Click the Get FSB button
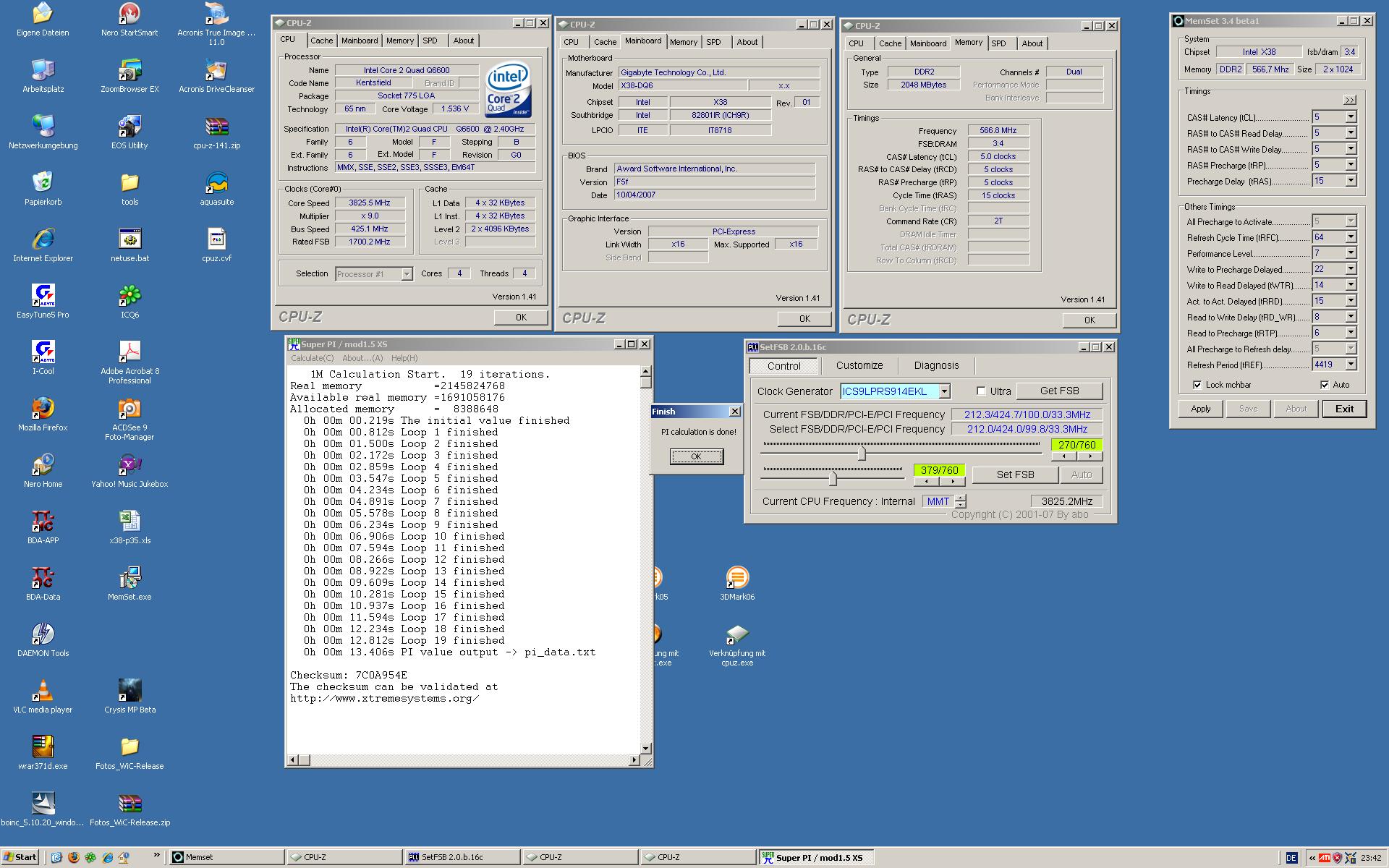 (x=1059, y=391)
